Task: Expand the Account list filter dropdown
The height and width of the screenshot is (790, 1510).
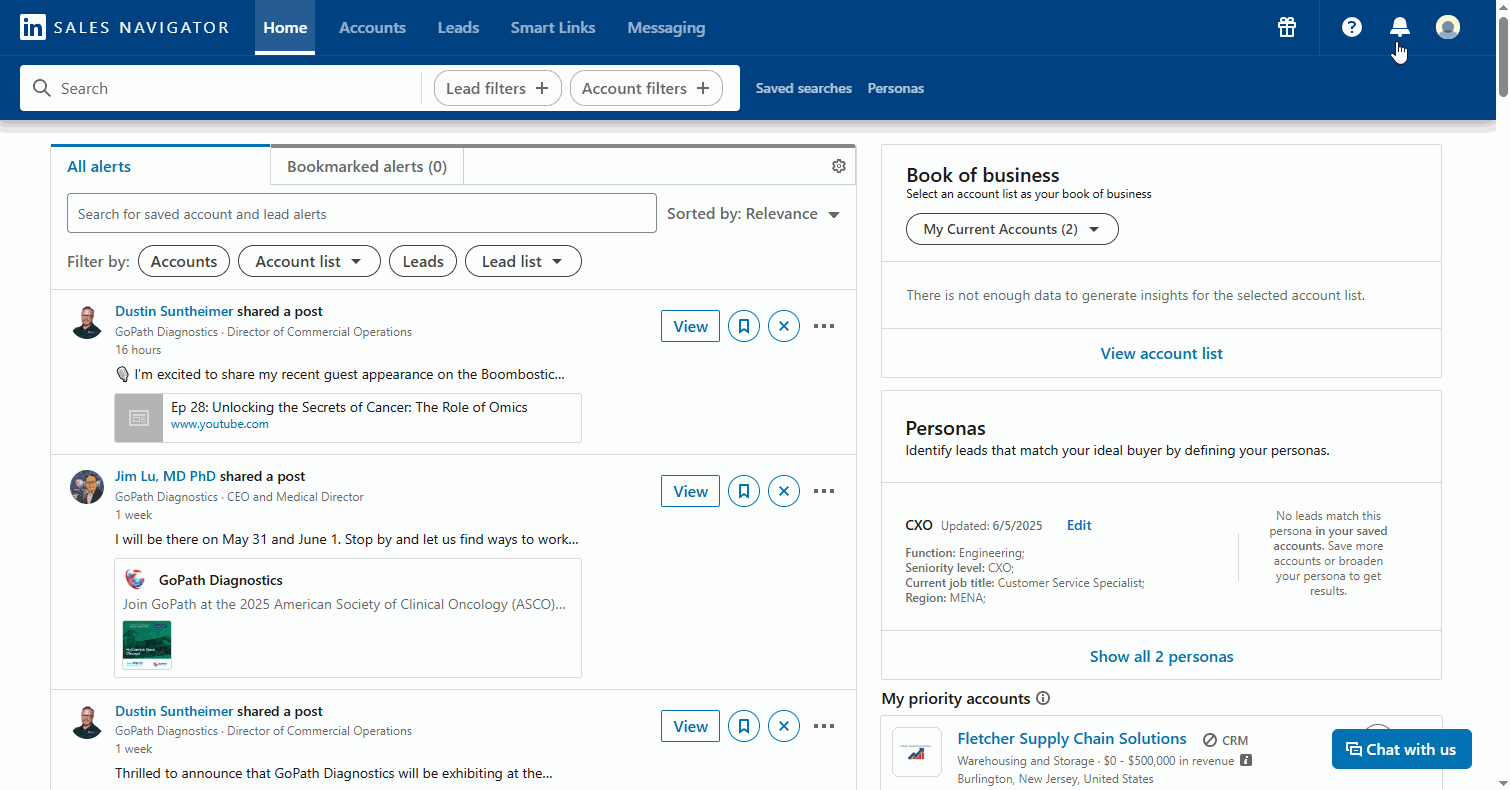Action: (309, 261)
